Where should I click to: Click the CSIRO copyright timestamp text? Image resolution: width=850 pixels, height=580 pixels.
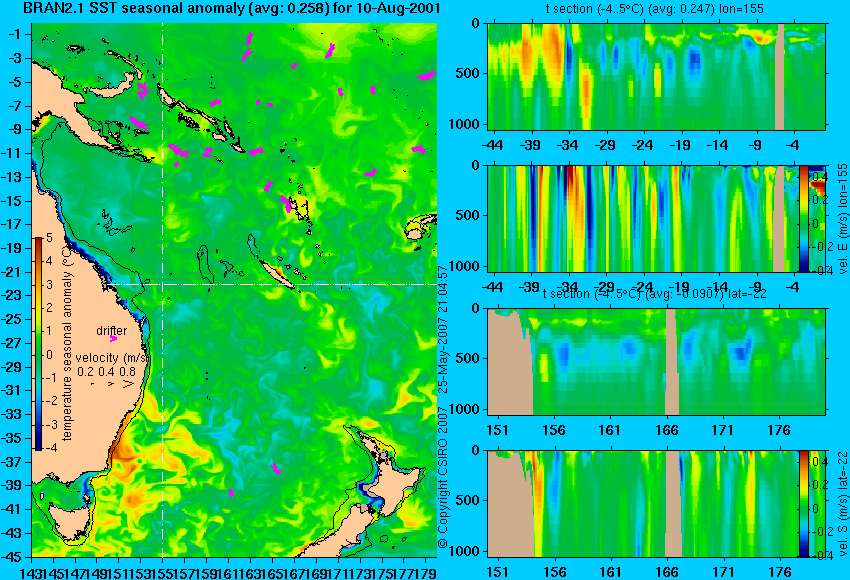(x=443, y=407)
